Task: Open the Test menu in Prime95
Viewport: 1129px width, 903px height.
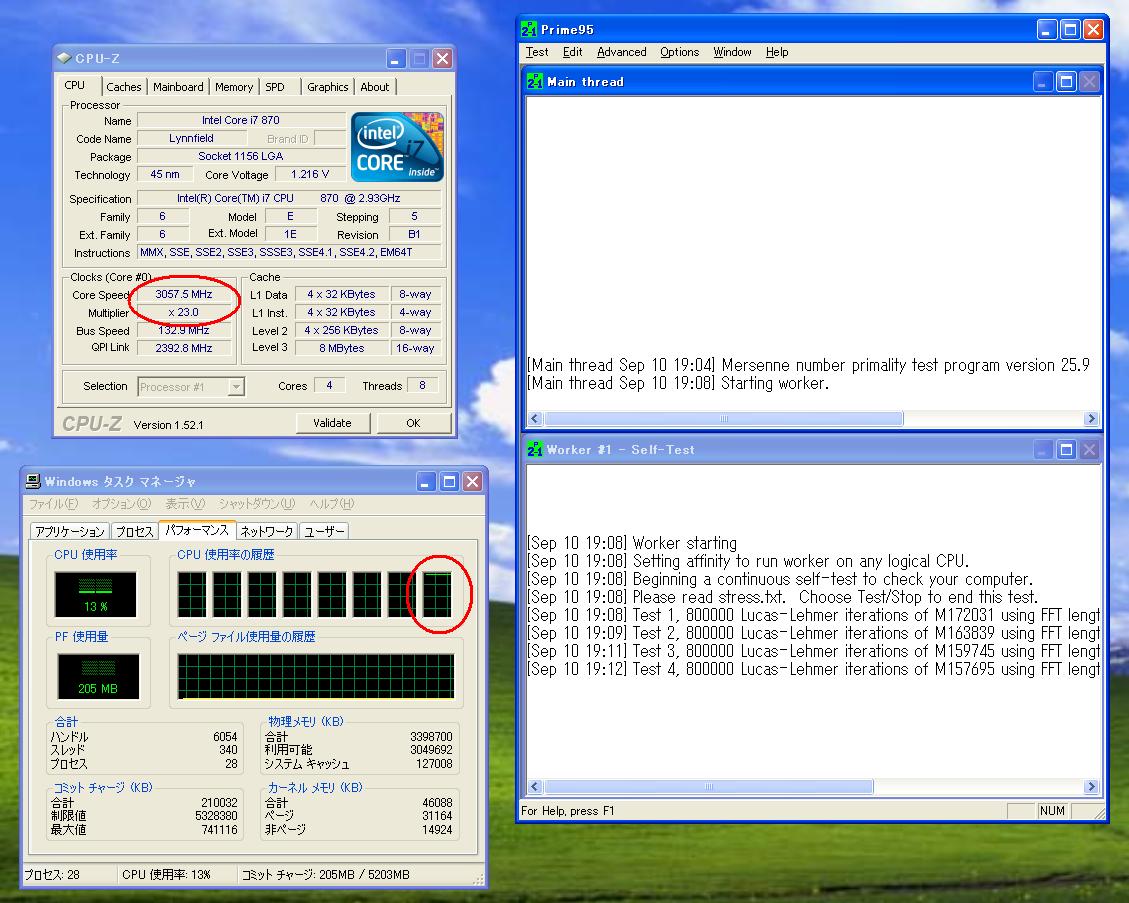Action: point(536,52)
